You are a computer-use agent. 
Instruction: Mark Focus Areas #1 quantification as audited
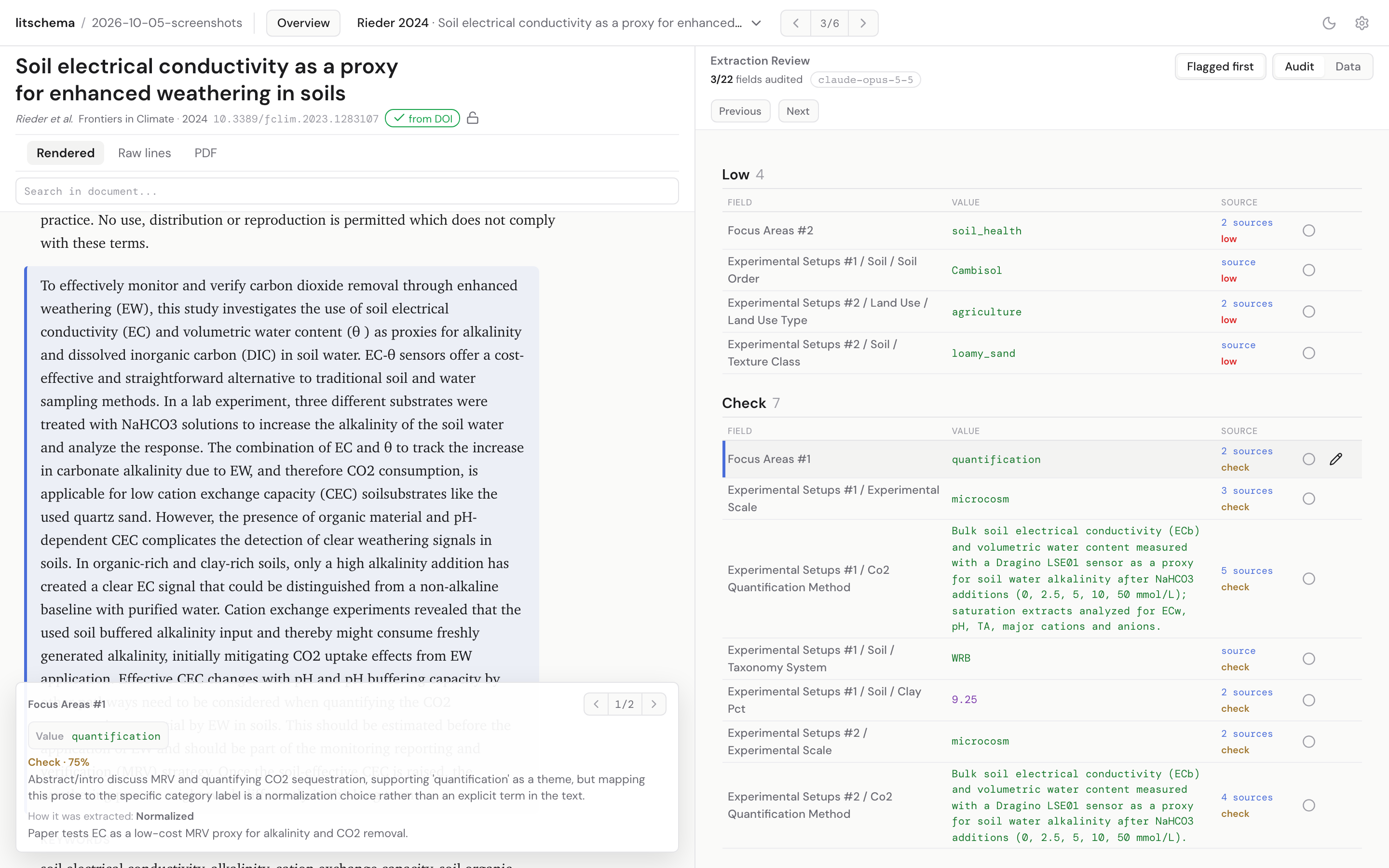point(1308,459)
